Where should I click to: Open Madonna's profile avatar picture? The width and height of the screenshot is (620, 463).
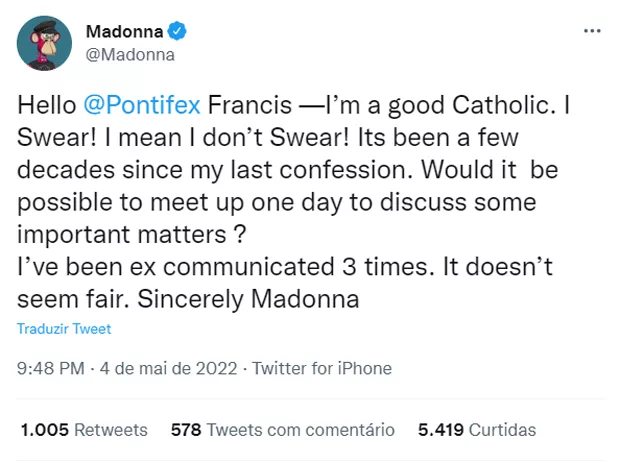click(44, 42)
